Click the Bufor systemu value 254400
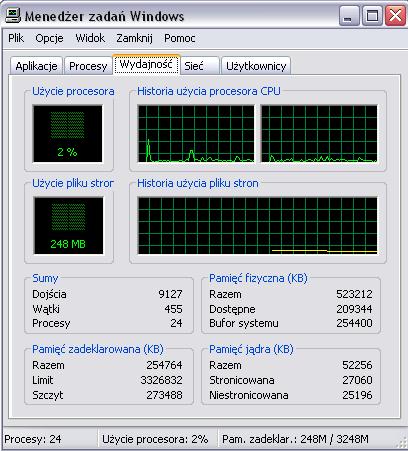Viewport: 408px width, 451px height. click(354, 323)
